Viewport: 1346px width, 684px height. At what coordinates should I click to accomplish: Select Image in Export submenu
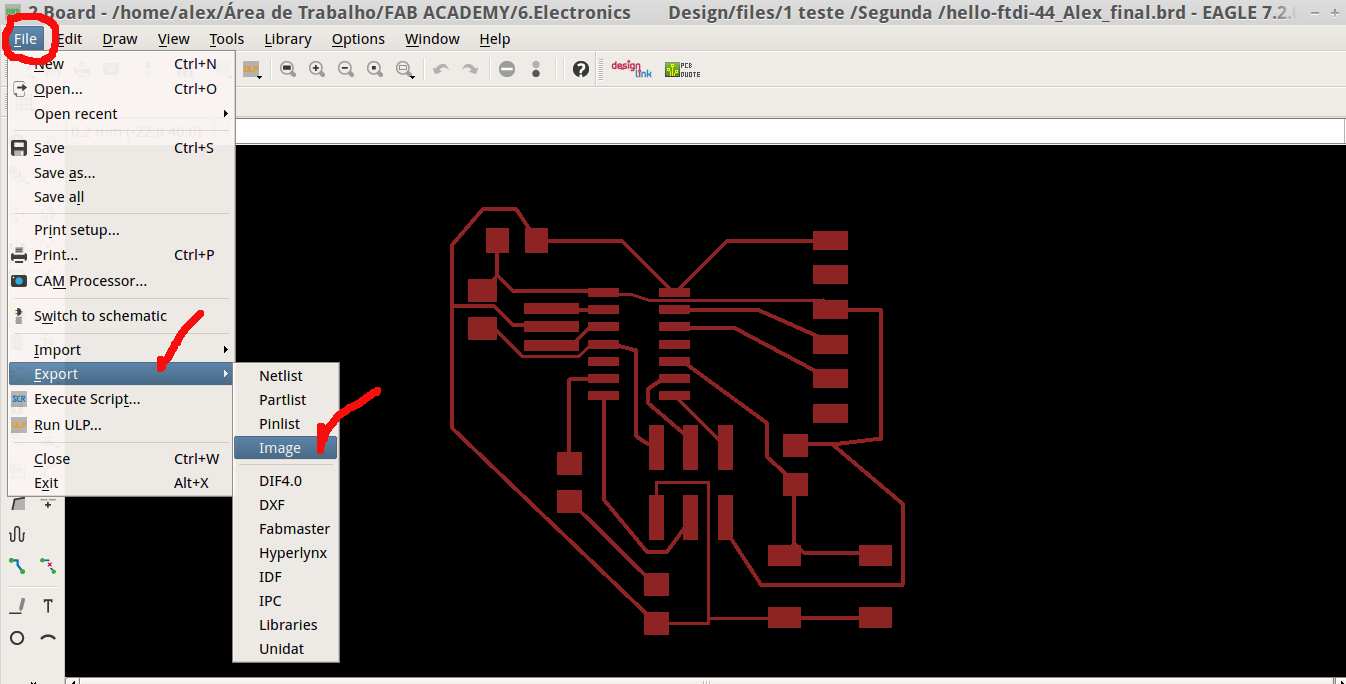[x=286, y=448]
